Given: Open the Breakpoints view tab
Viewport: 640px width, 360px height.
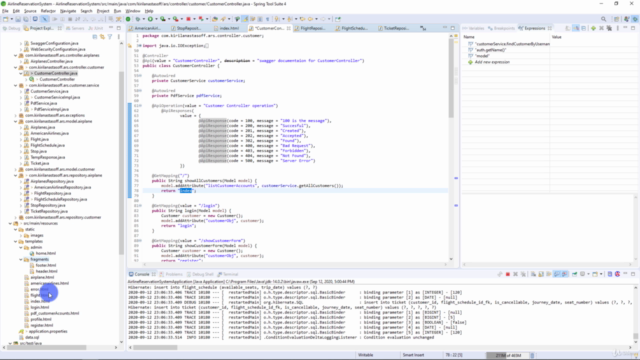Looking at the screenshot, I should tap(501, 28).
